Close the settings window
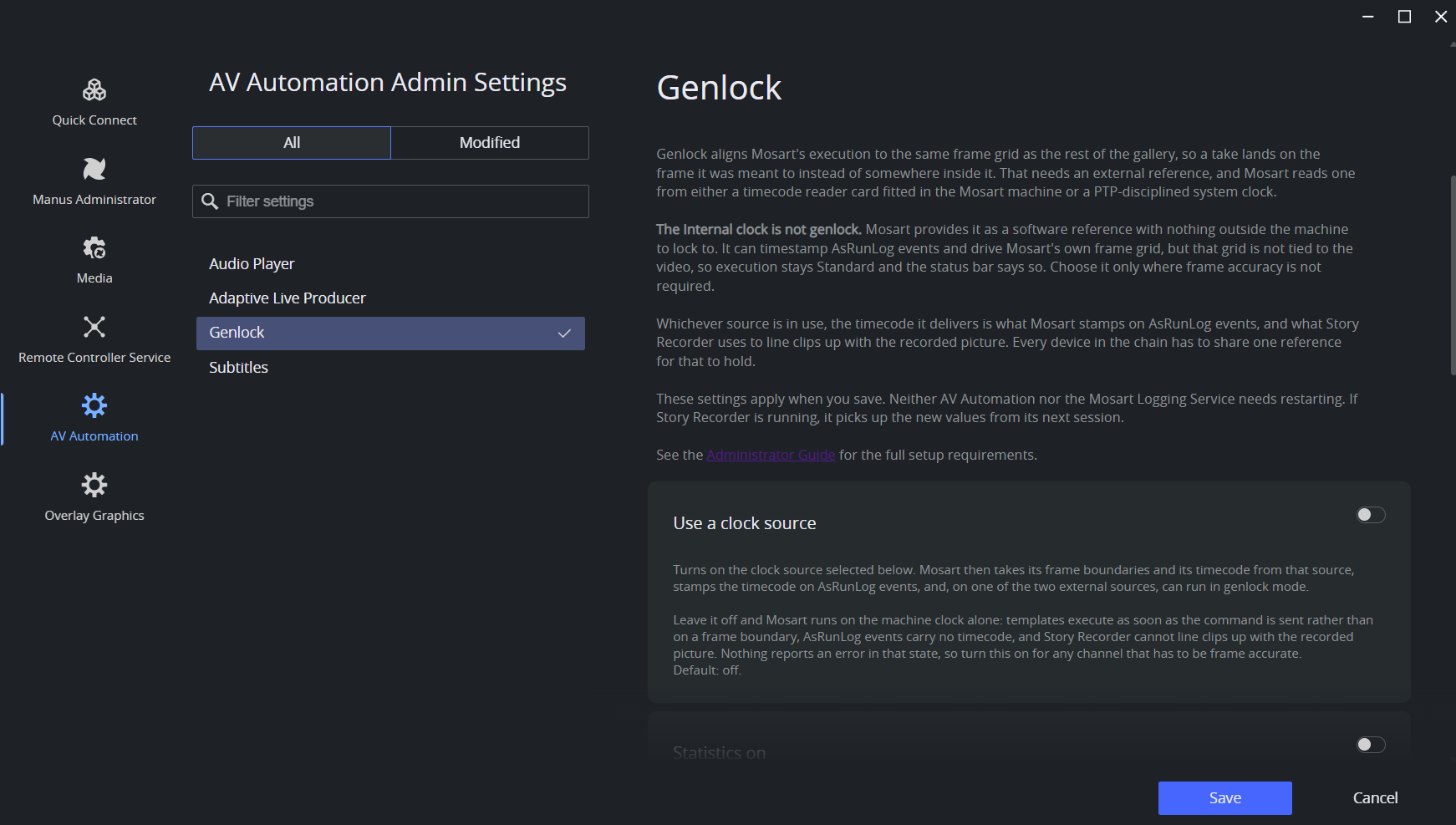The width and height of the screenshot is (1456, 825). [x=1441, y=17]
